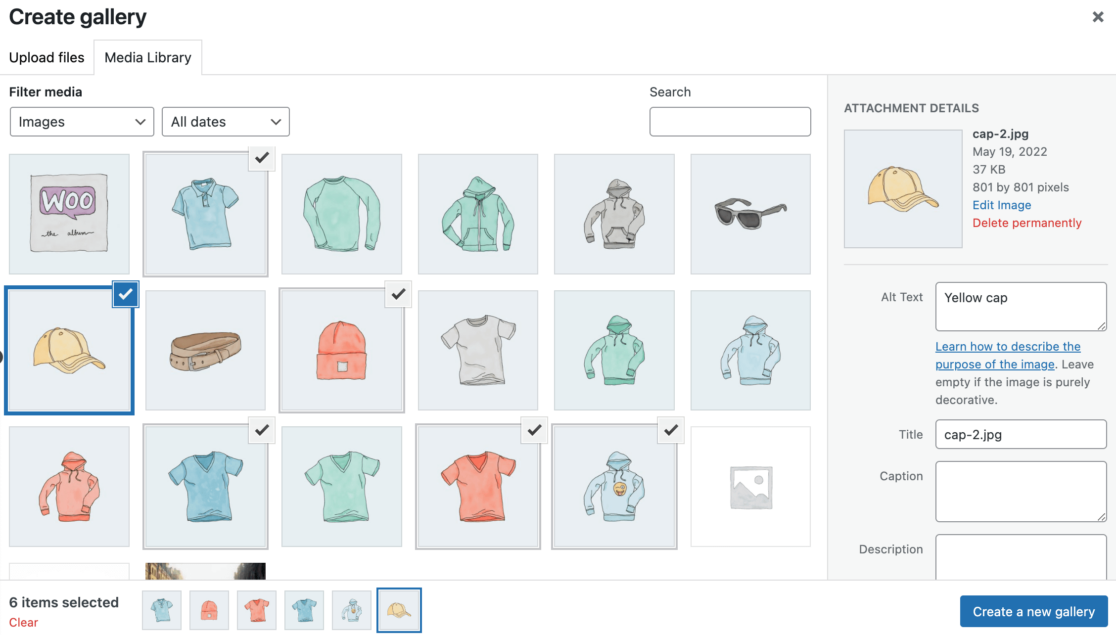The width and height of the screenshot is (1116, 635).
Task: Clear all selected gallery items
Action: click(x=24, y=622)
